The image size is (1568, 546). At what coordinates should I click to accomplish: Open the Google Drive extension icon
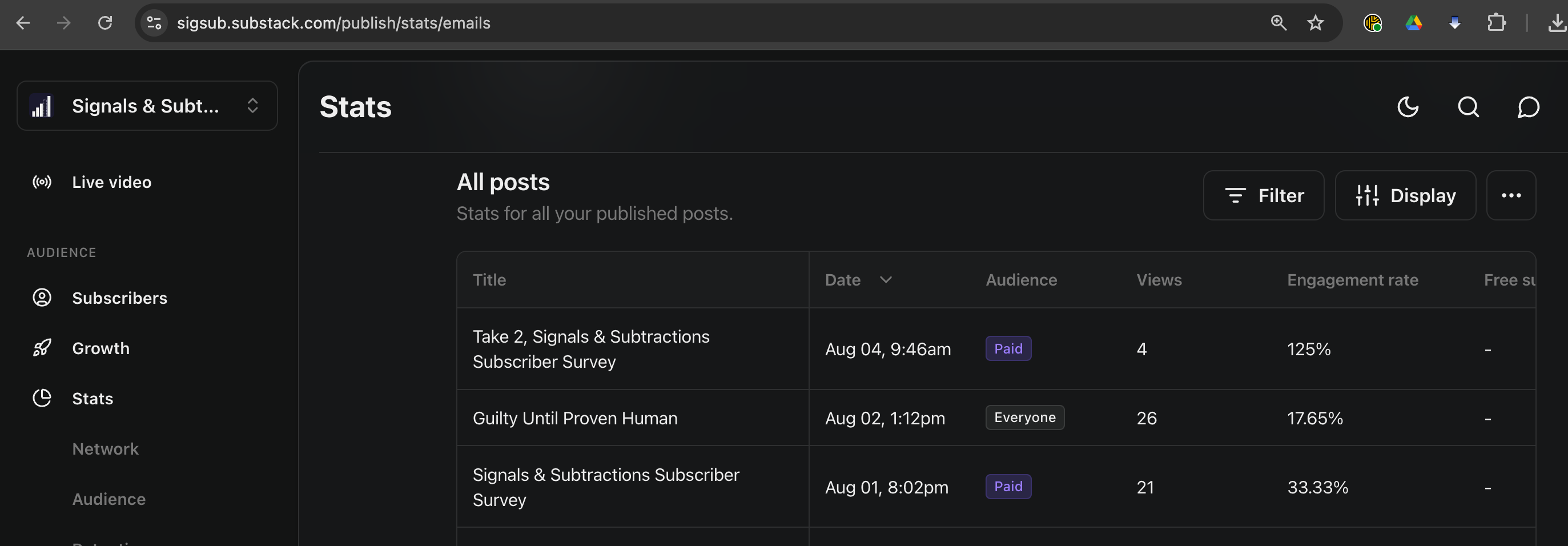coord(1413,23)
